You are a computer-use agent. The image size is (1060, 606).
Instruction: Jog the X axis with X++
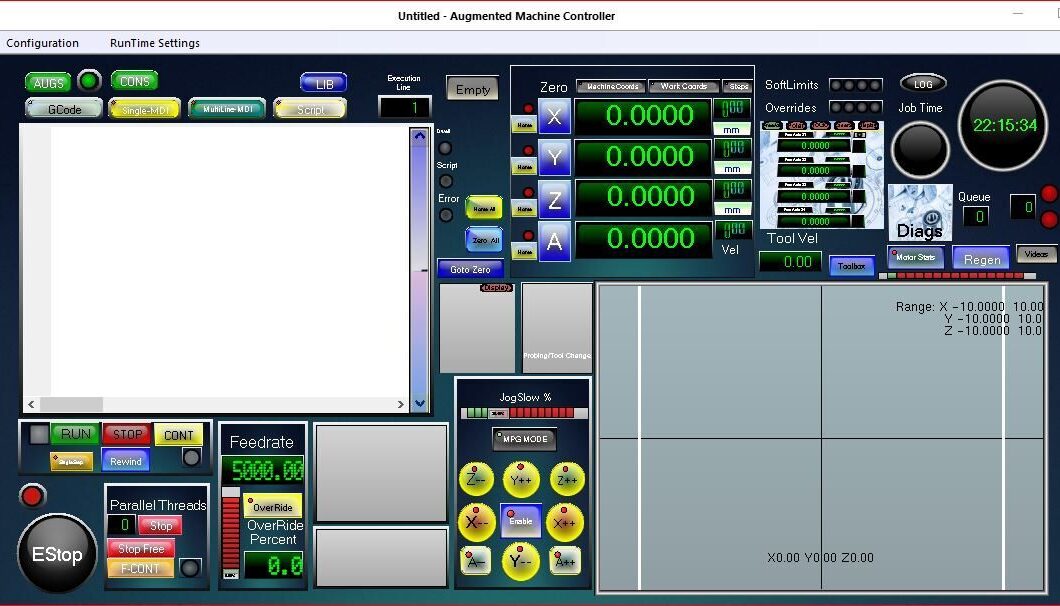pos(565,522)
